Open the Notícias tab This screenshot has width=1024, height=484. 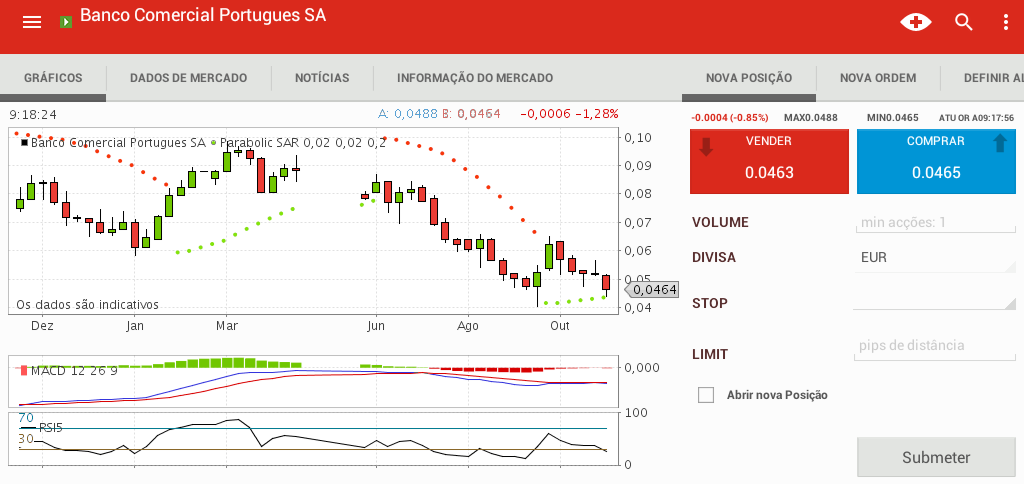tap(322, 78)
